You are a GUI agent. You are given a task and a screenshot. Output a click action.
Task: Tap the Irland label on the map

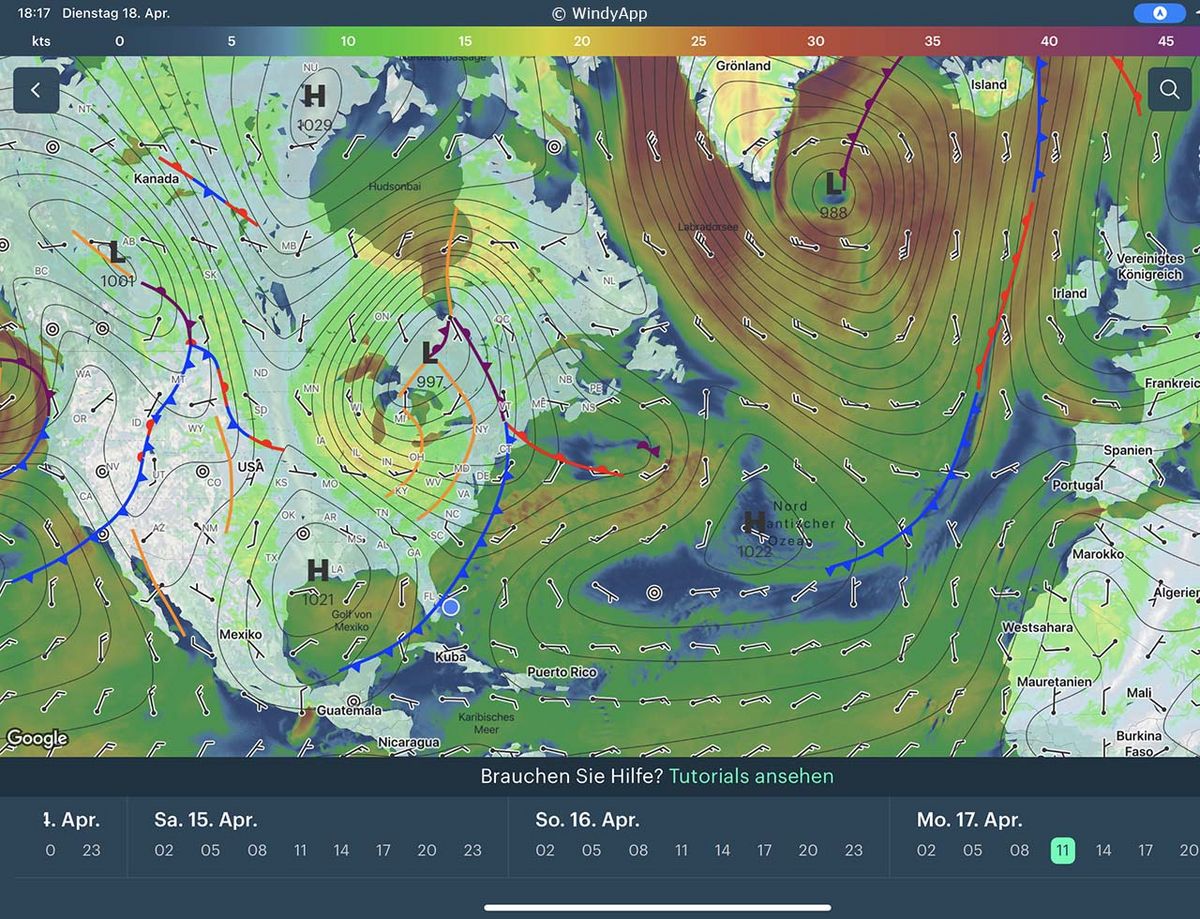tap(1070, 293)
